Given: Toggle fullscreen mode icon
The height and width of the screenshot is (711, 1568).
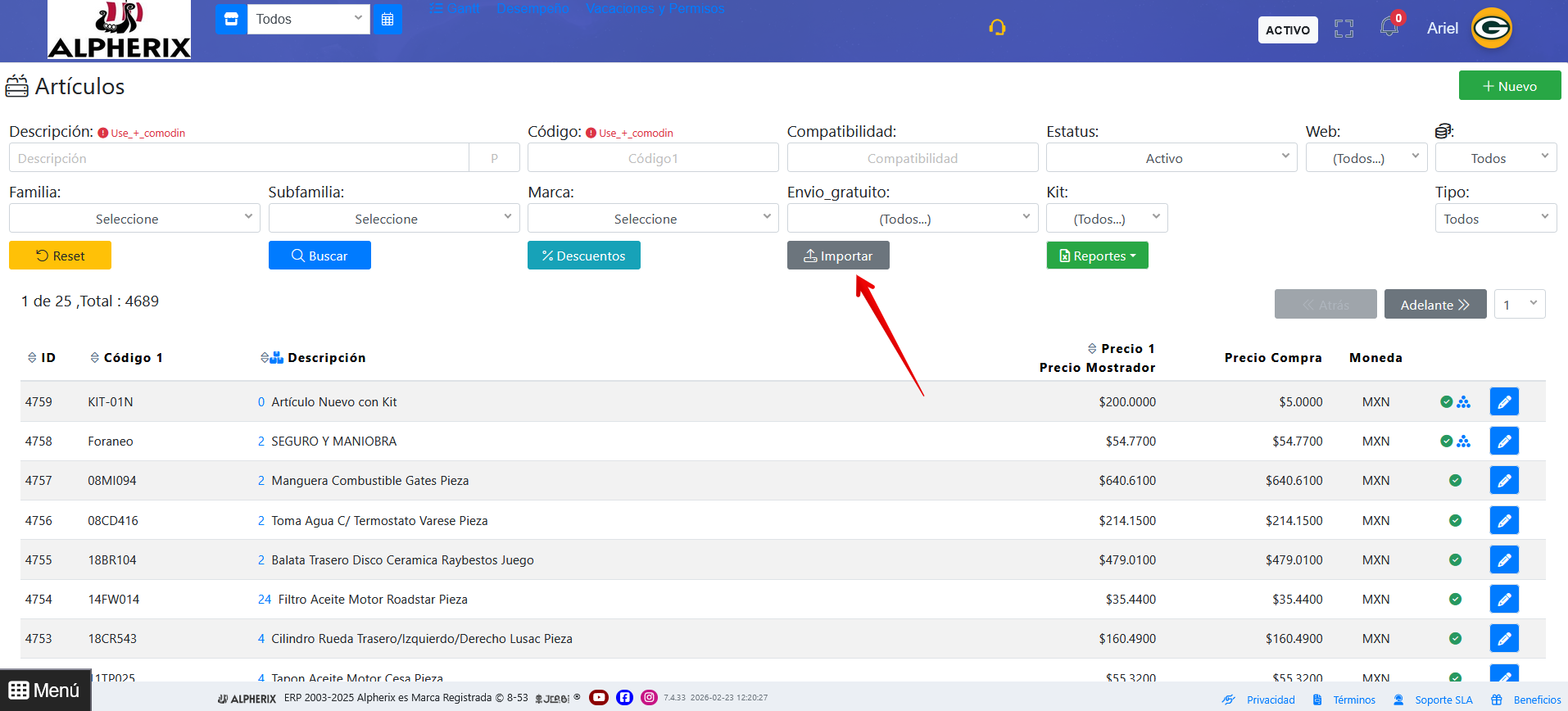Looking at the screenshot, I should tap(1344, 29).
